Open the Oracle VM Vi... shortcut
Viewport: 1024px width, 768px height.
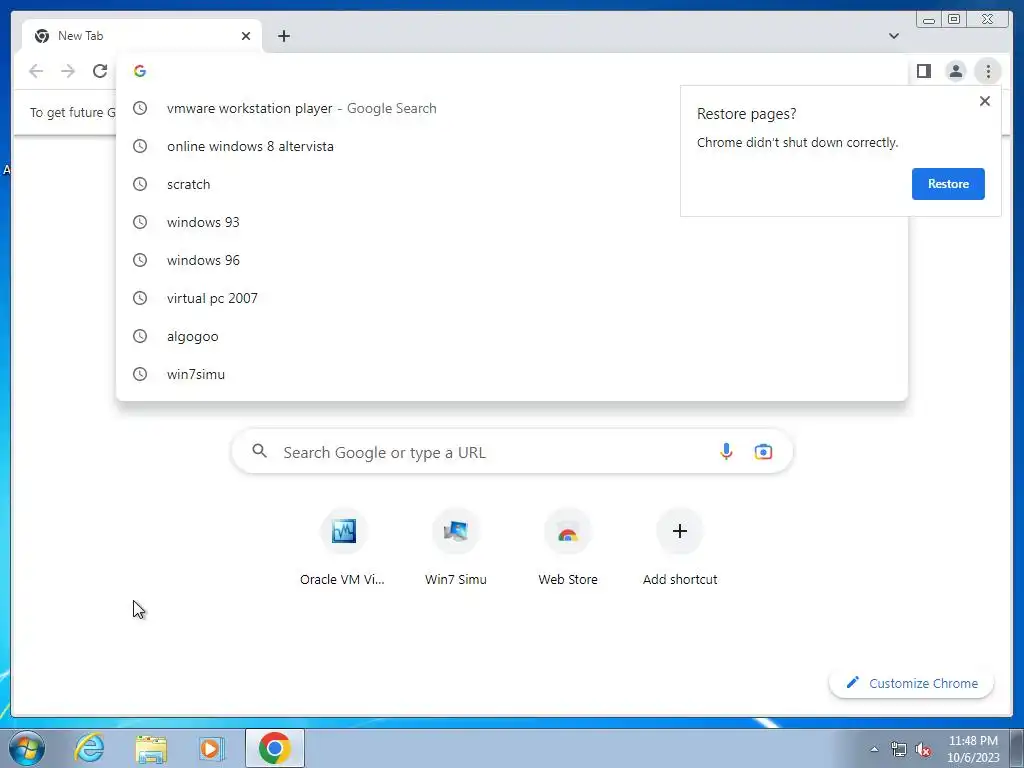343,547
